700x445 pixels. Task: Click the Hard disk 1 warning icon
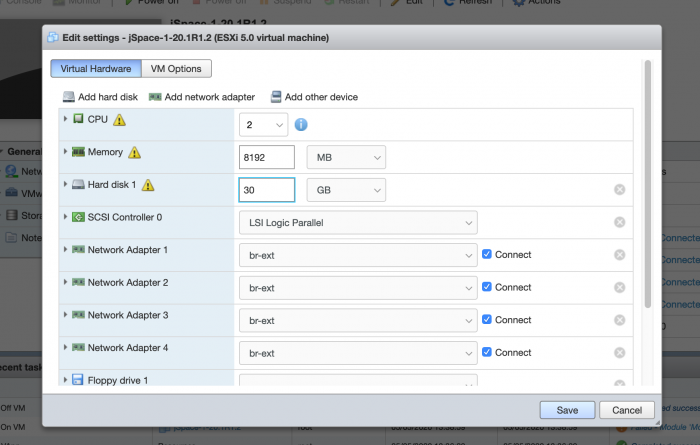tap(148, 185)
